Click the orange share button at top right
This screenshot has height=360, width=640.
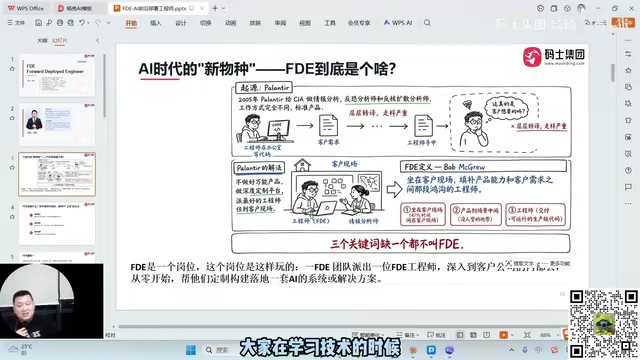tap(623, 23)
